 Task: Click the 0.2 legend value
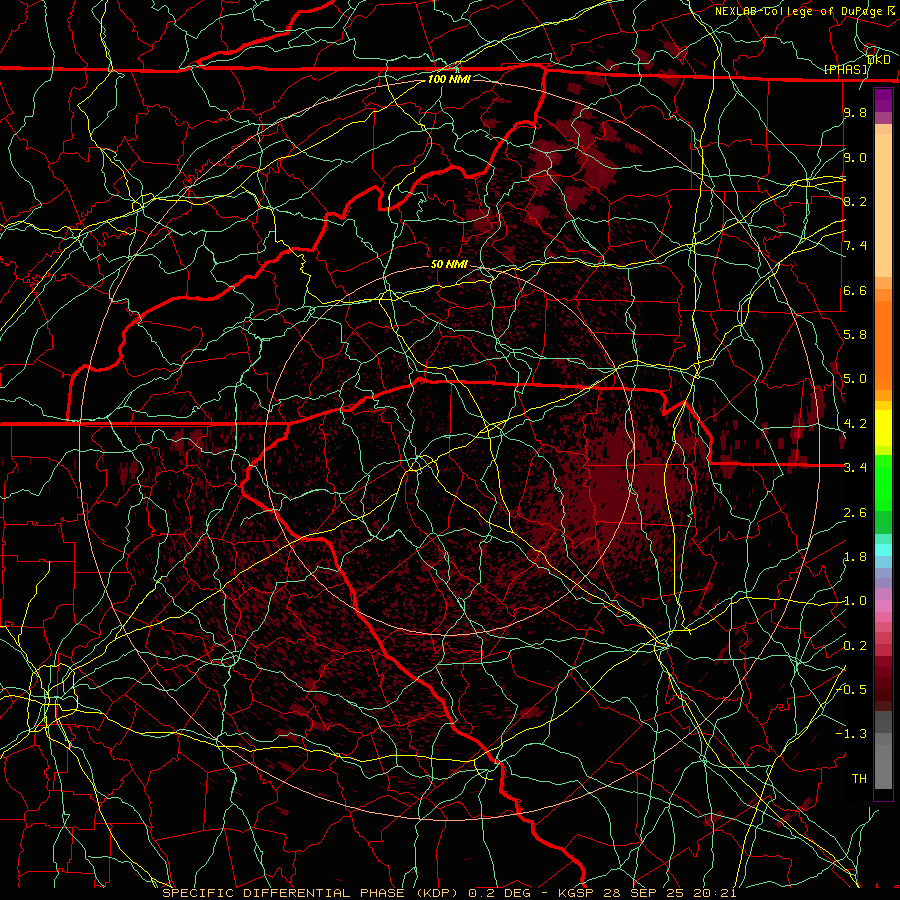855,646
